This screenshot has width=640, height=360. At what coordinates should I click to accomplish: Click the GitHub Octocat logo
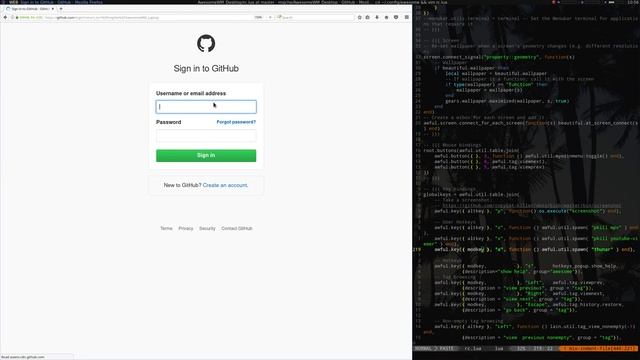point(206,43)
